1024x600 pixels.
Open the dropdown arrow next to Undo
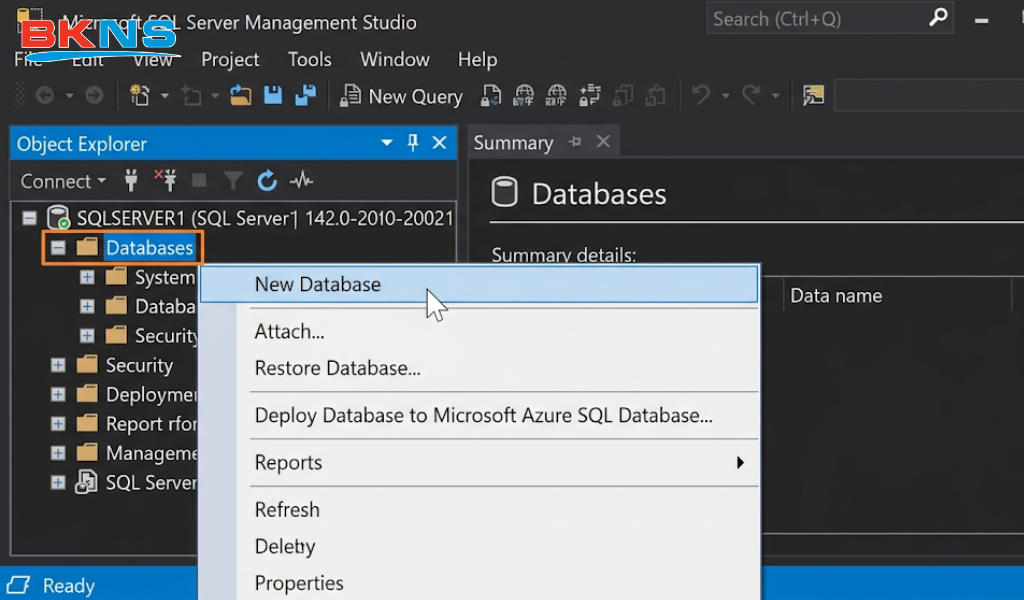pos(725,96)
